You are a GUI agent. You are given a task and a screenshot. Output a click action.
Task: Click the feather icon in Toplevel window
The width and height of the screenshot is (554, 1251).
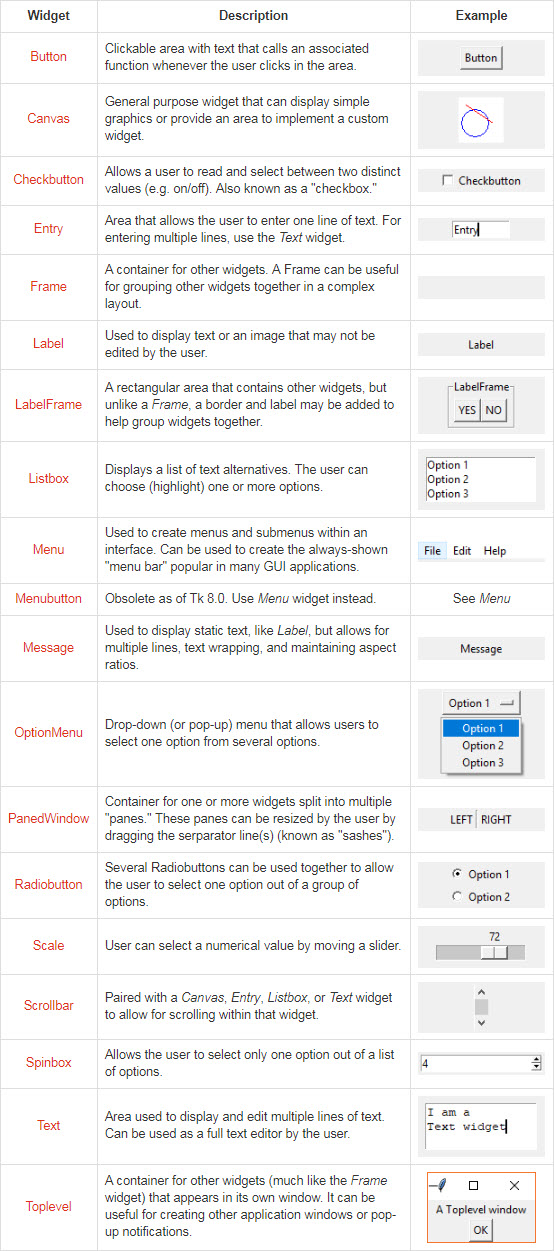pos(437,1185)
